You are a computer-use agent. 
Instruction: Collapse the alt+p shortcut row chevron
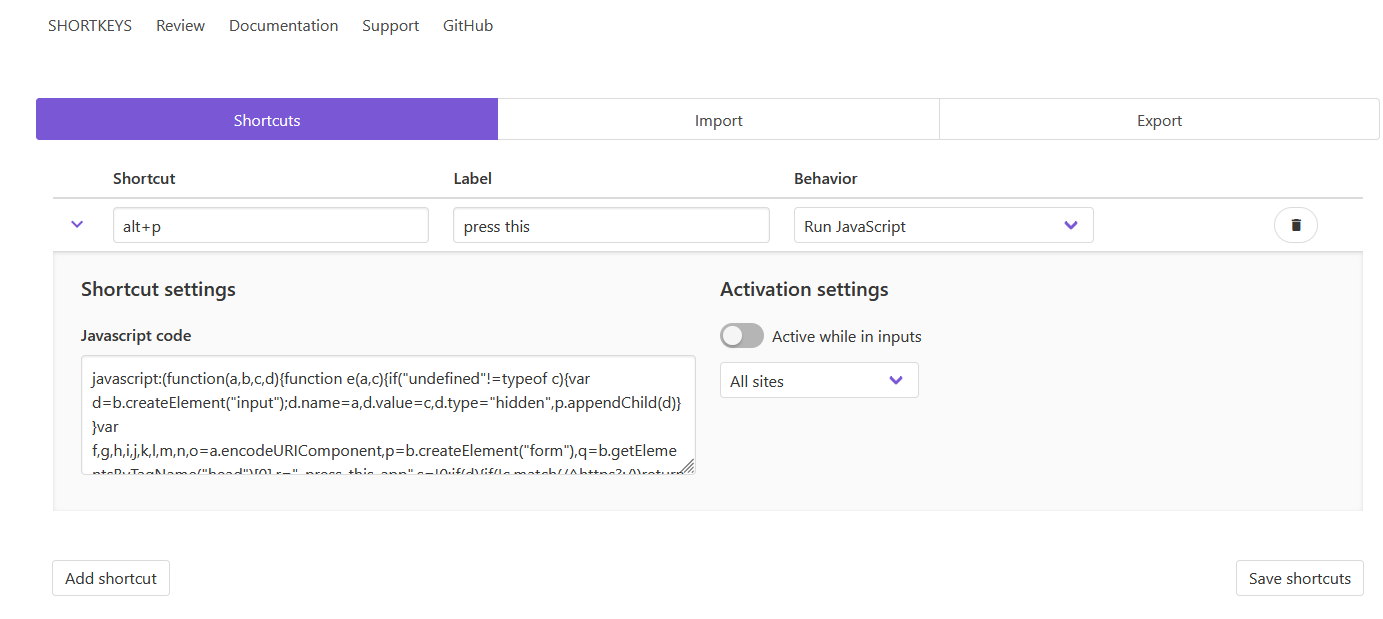coord(78,225)
